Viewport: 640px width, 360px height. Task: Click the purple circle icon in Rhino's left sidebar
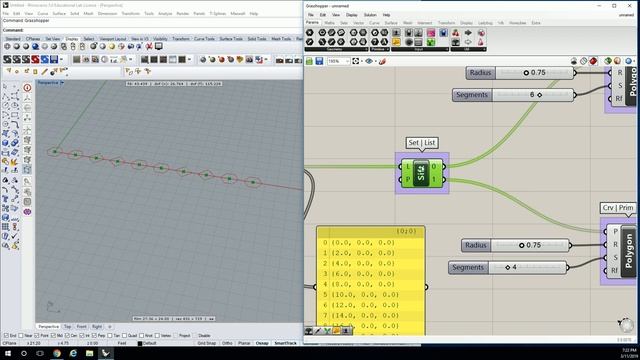(27, 212)
